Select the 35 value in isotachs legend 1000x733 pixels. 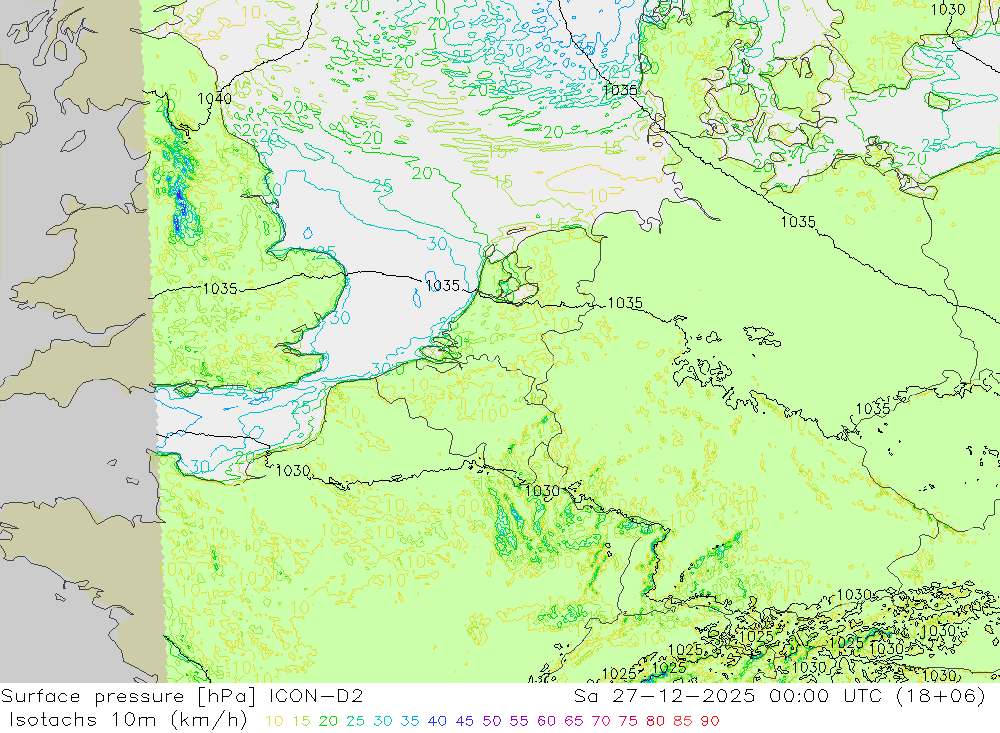coord(410,721)
